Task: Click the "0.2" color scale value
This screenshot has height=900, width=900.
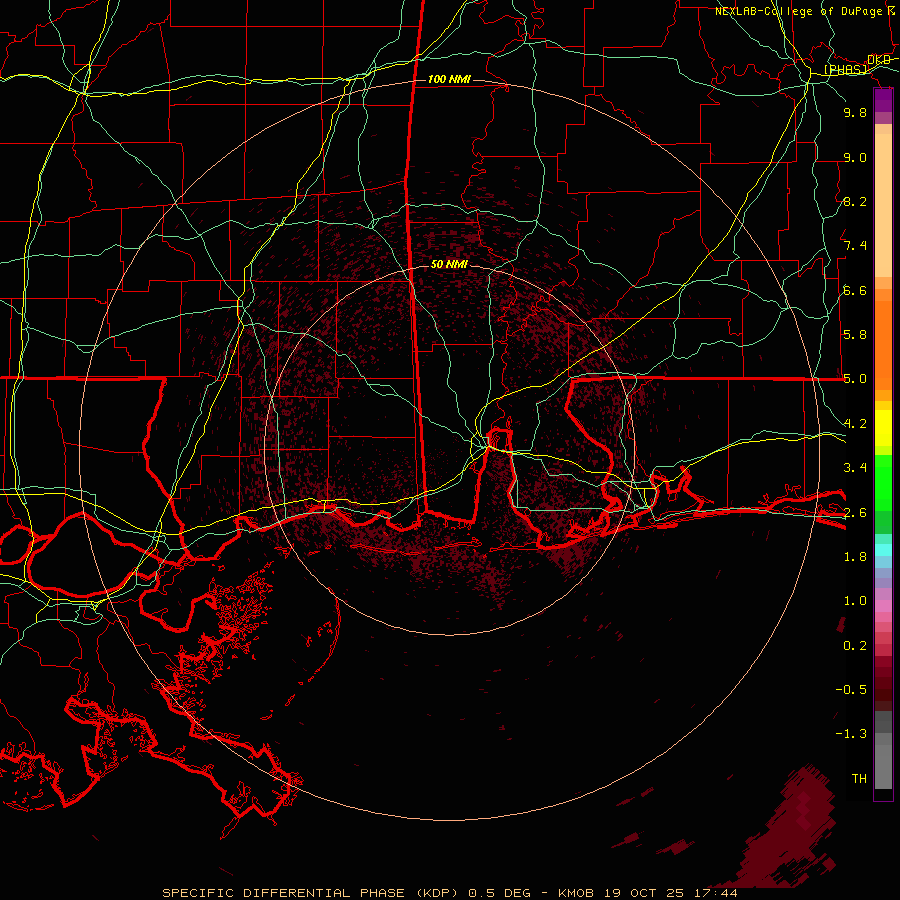Action: tap(855, 646)
